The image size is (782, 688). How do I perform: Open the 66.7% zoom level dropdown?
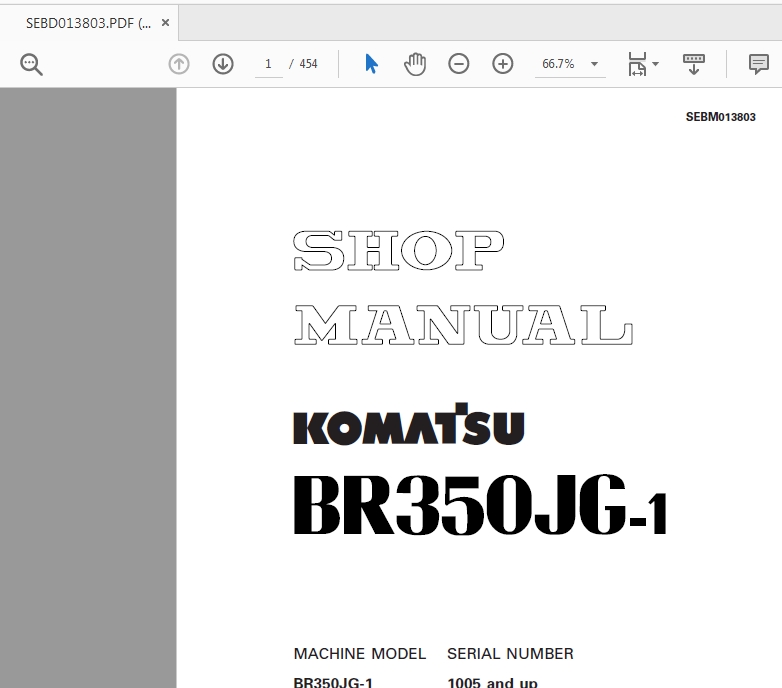tap(594, 64)
